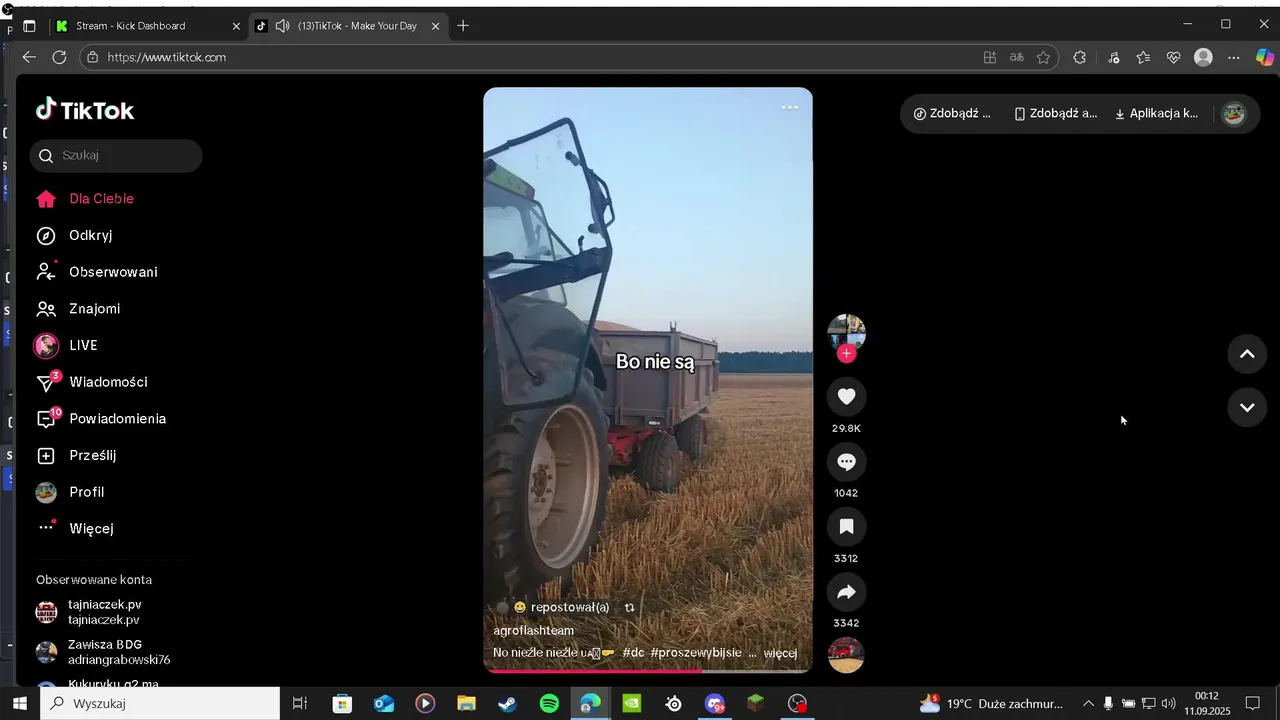This screenshot has width=1280, height=720.
Task: Follow creator via red plus button
Action: 847,353
